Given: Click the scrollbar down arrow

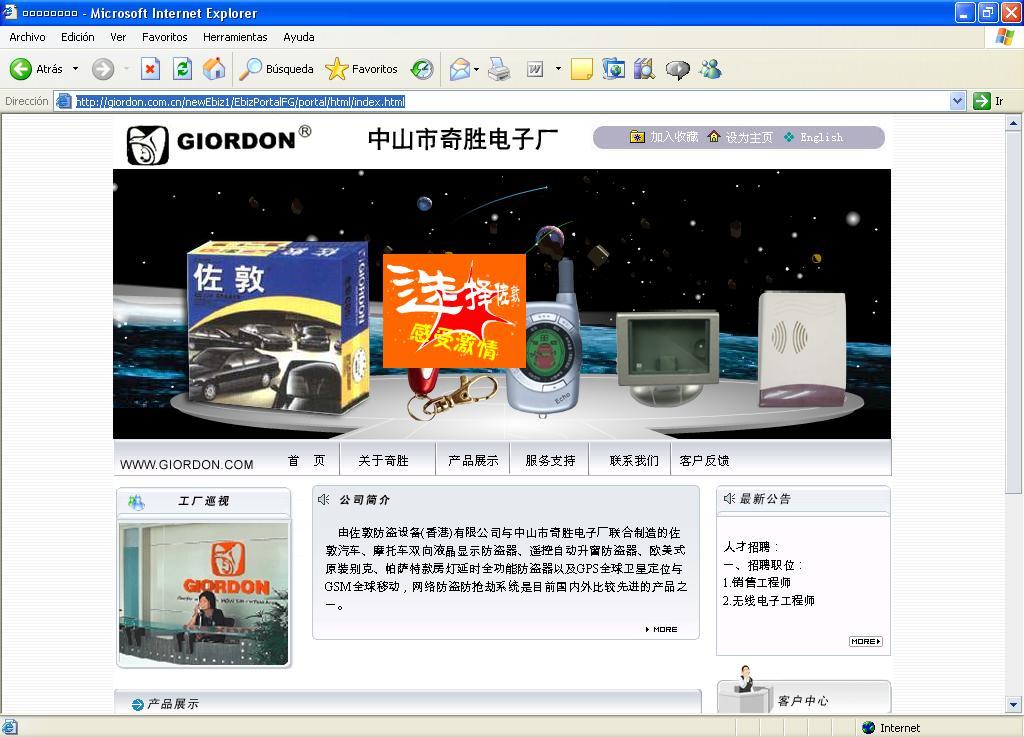Looking at the screenshot, I should pos(1014,705).
